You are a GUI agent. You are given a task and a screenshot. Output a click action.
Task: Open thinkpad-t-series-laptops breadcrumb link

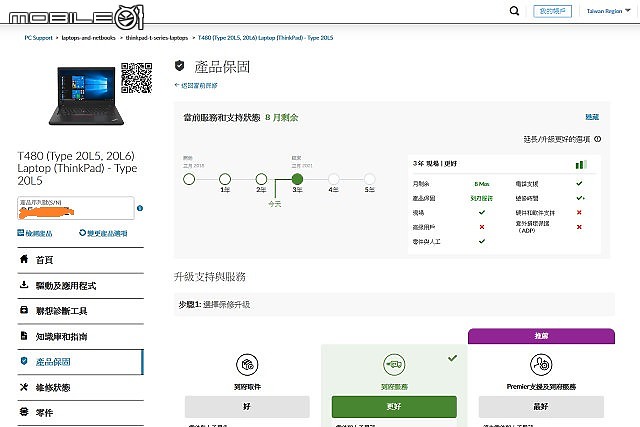tap(157, 38)
